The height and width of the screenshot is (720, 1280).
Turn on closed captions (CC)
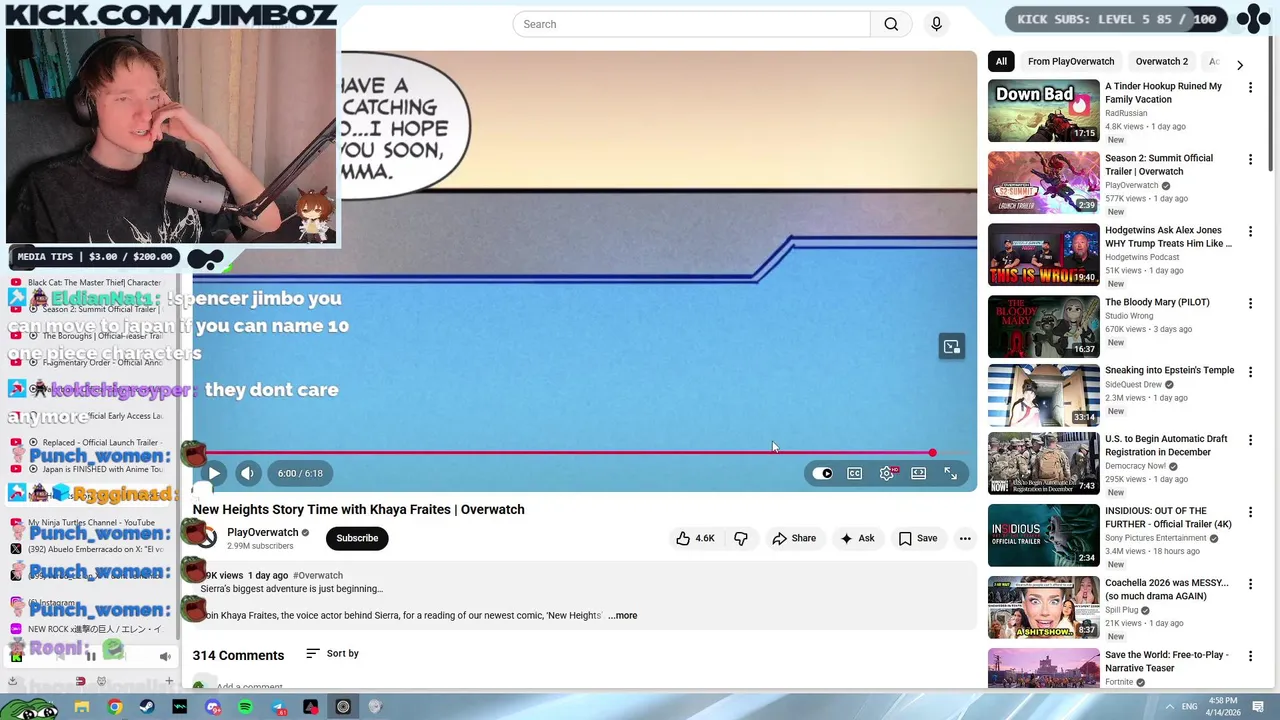[x=854, y=473]
